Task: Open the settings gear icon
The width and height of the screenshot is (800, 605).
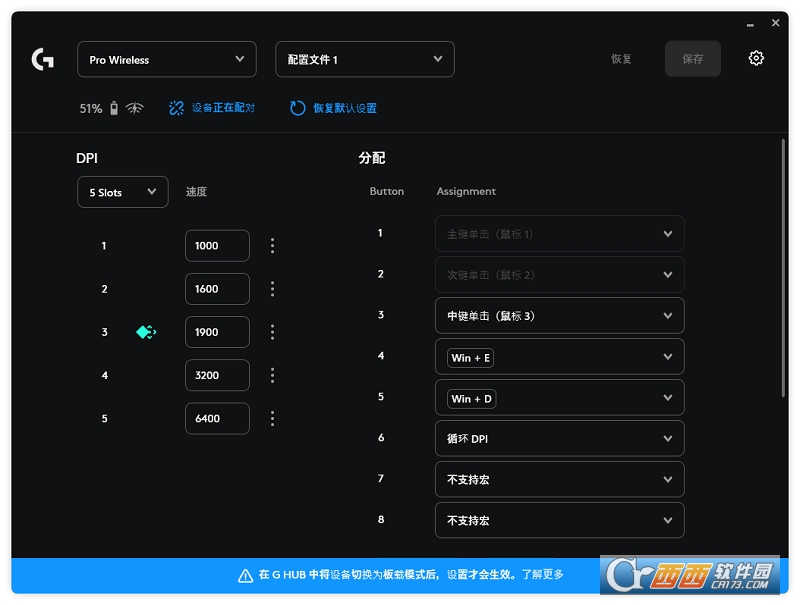Action: (x=756, y=58)
